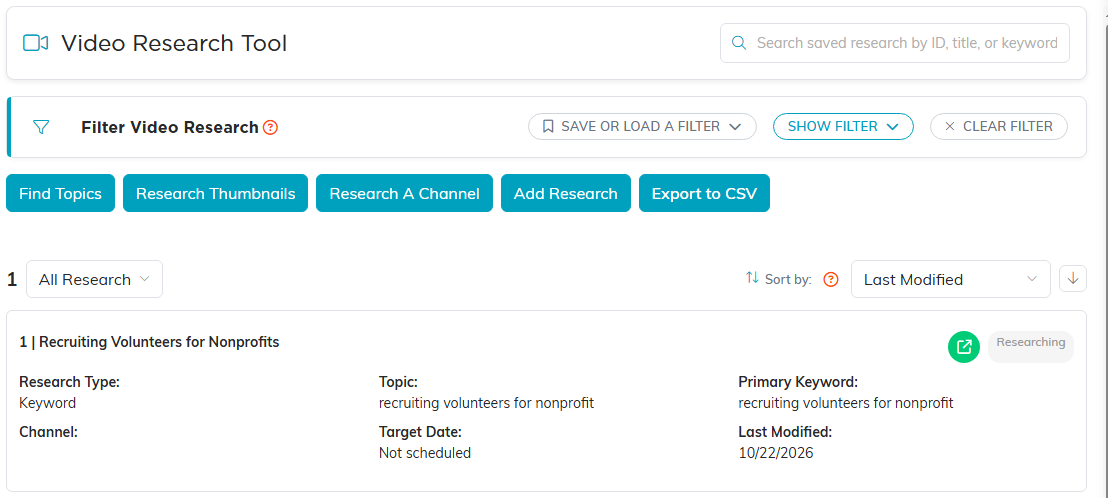The width and height of the screenshot is (1108, 498).
Task: Click the magnifier icon in the search box
Action: 739,43
